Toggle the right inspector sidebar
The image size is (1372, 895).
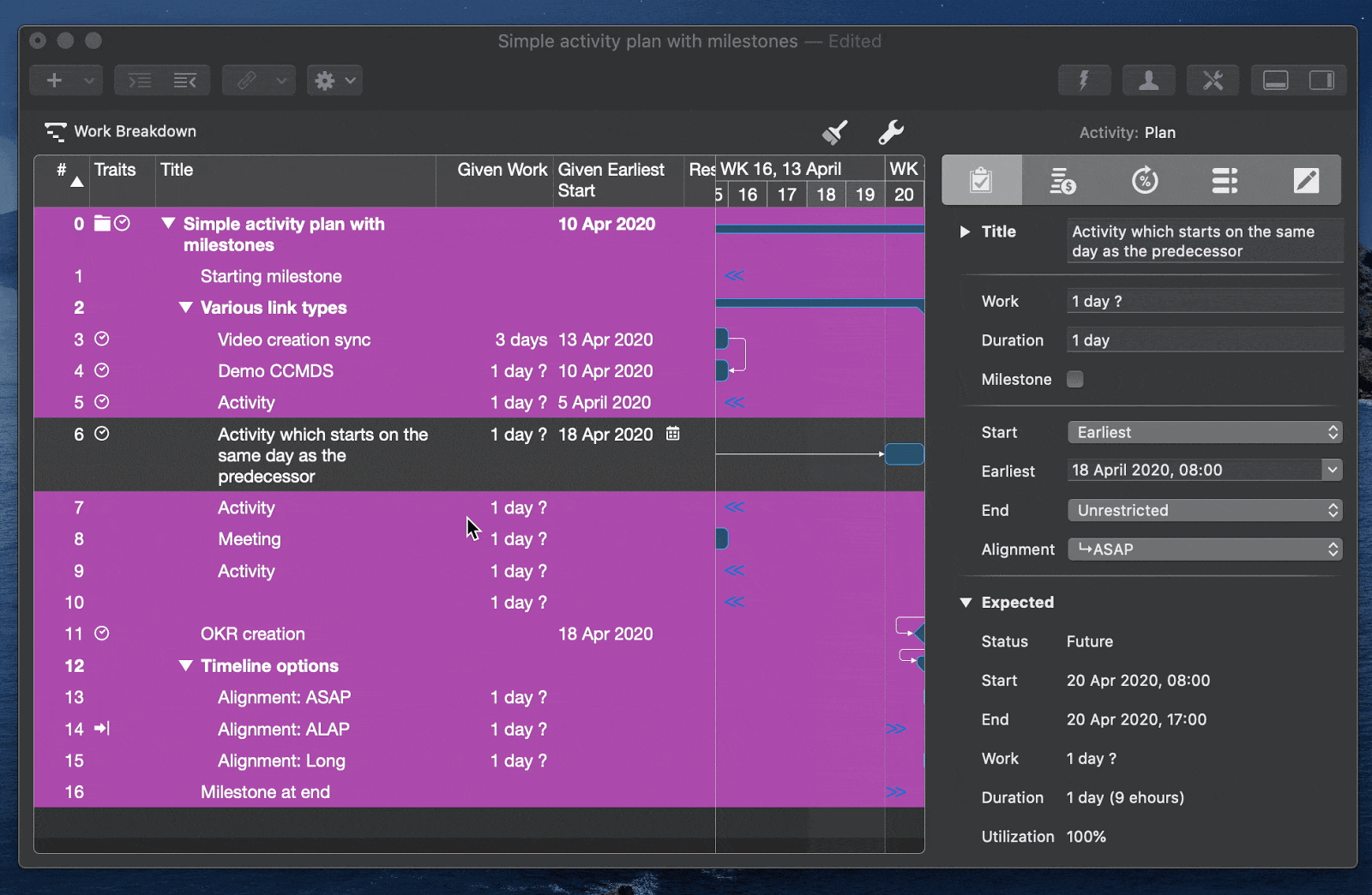click(1321, 81)
